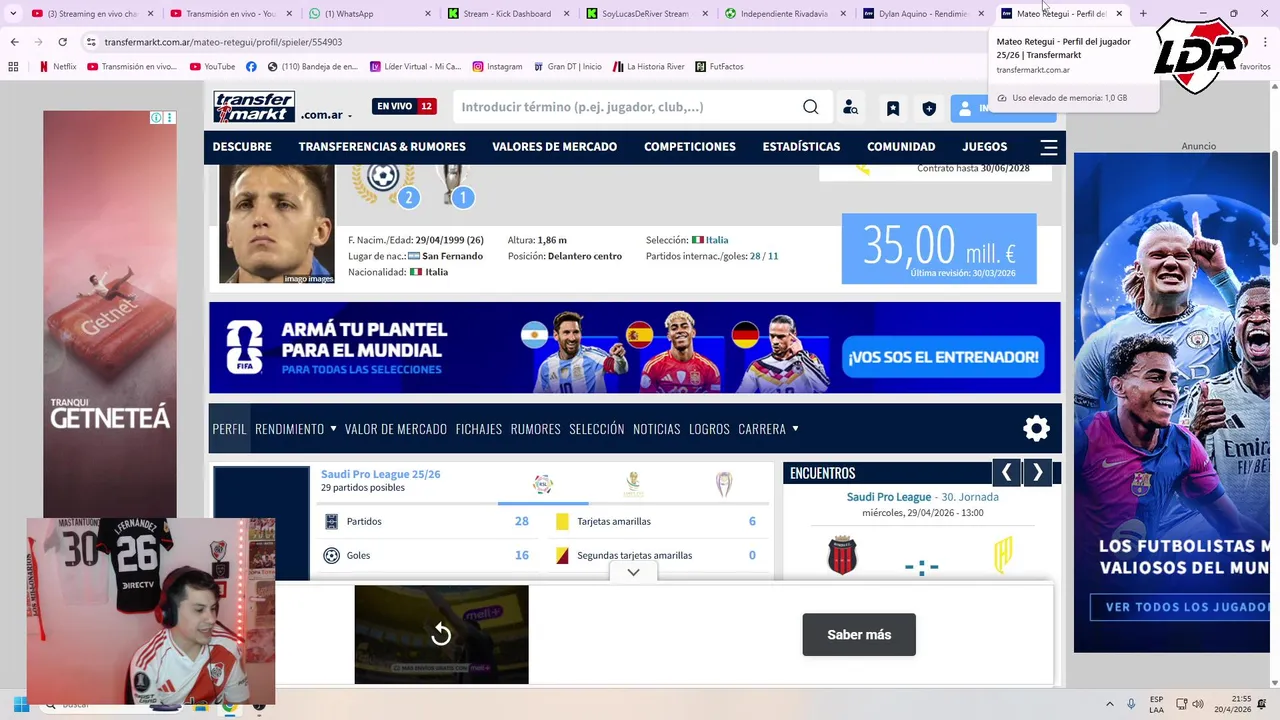Click the yellow card icon

562,521
